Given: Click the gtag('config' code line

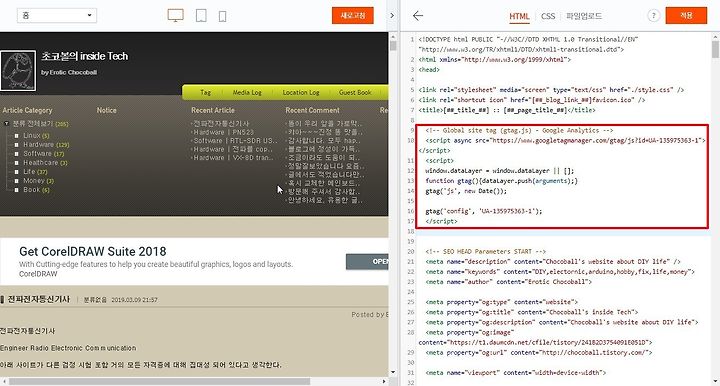Looking at the screenshot, I should pyautogui.click(x=484, y=211).
